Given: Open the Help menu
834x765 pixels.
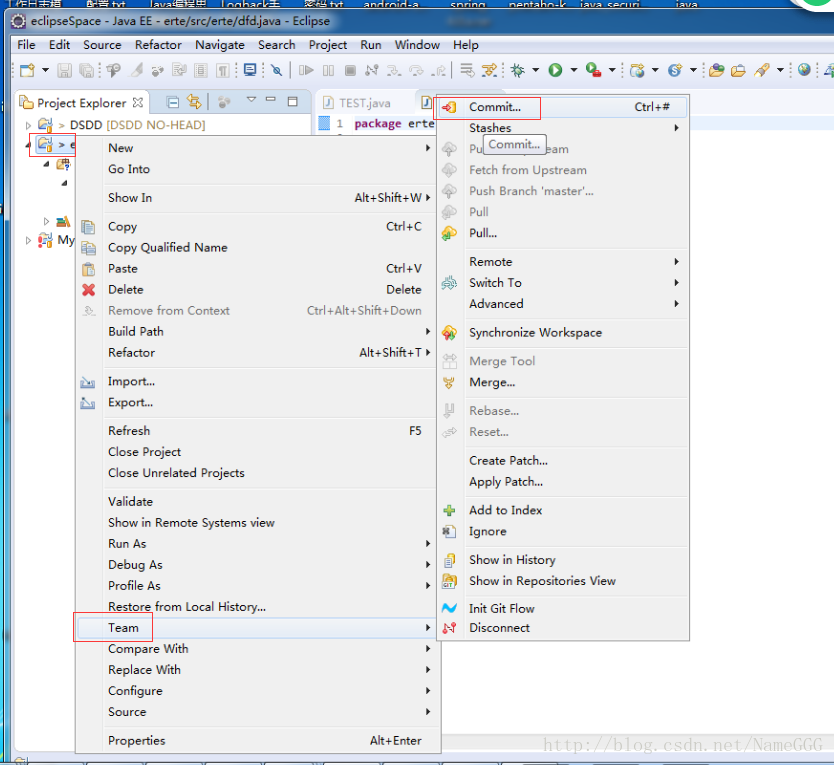Looking at the screenshot, I should point(466,45).
